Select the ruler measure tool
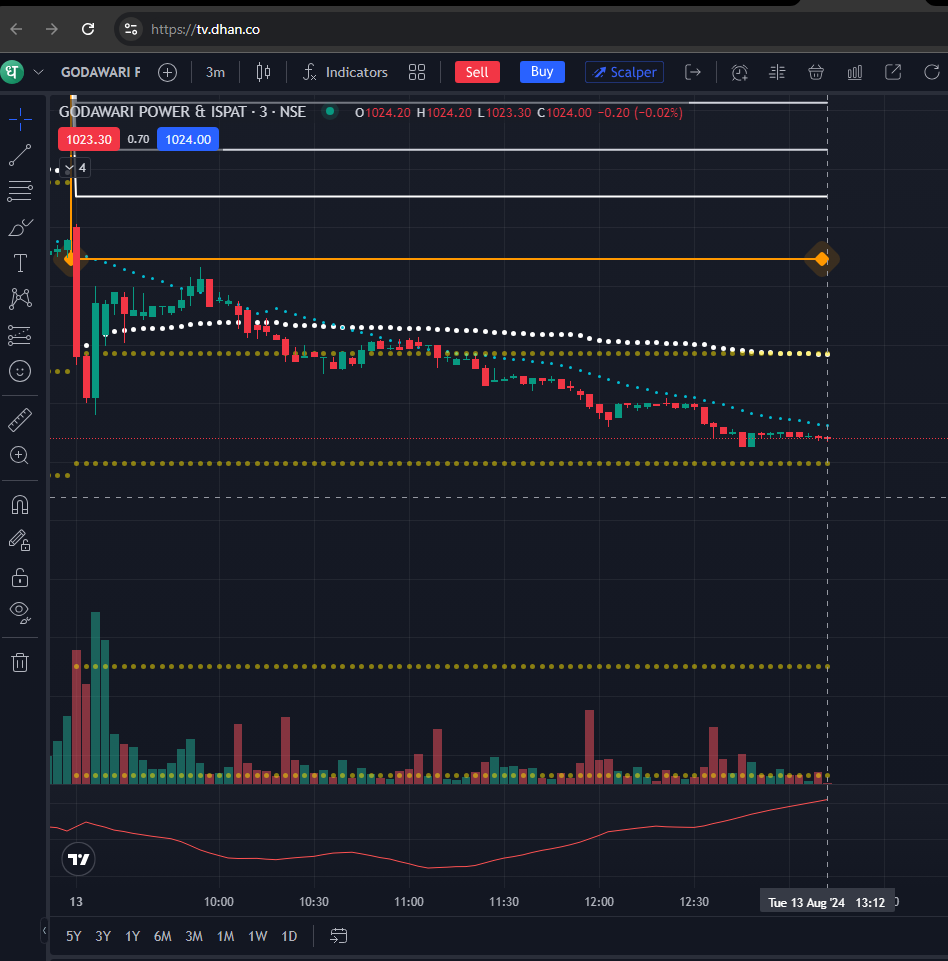 (20, 419)
